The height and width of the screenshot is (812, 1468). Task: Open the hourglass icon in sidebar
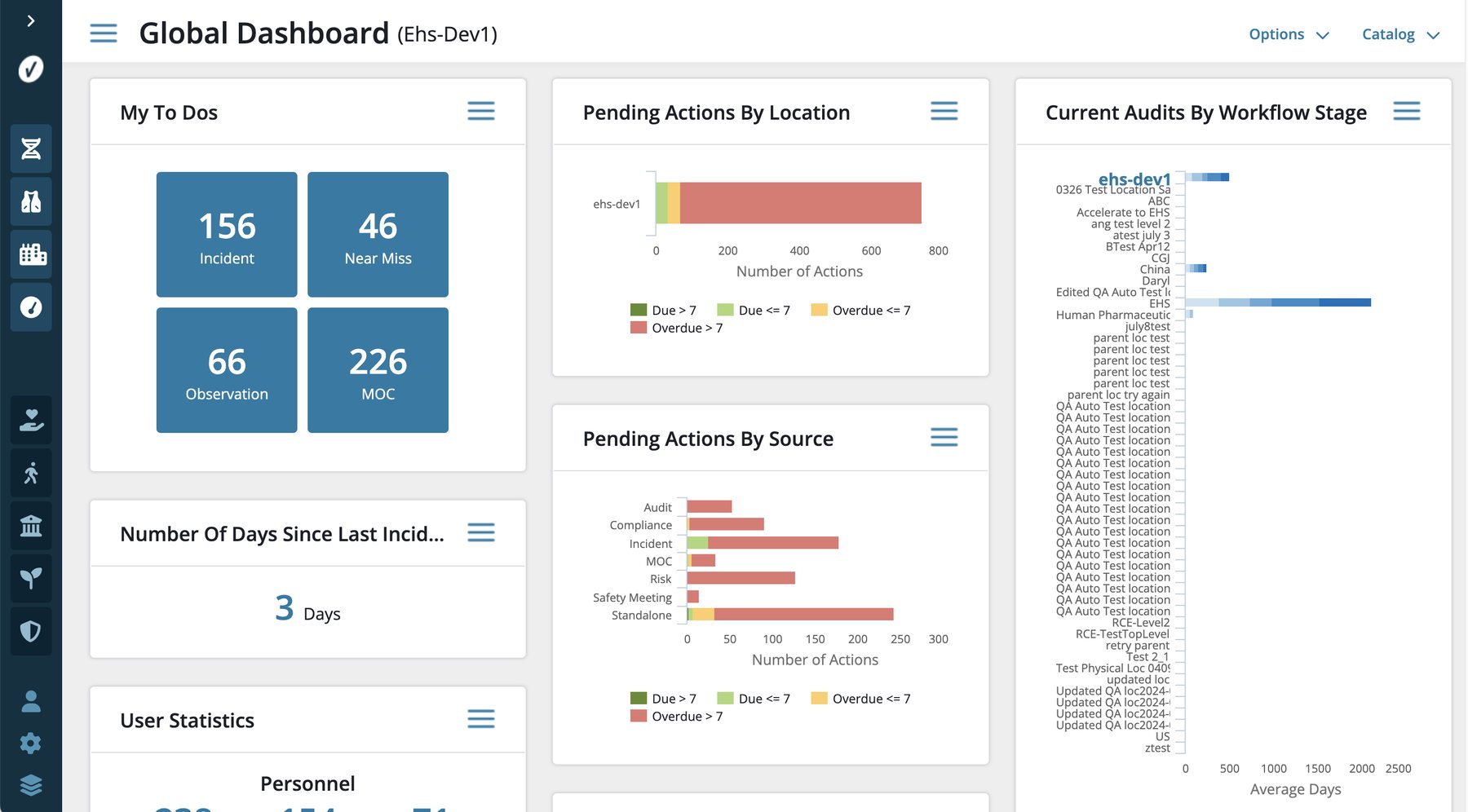(31, 148)
